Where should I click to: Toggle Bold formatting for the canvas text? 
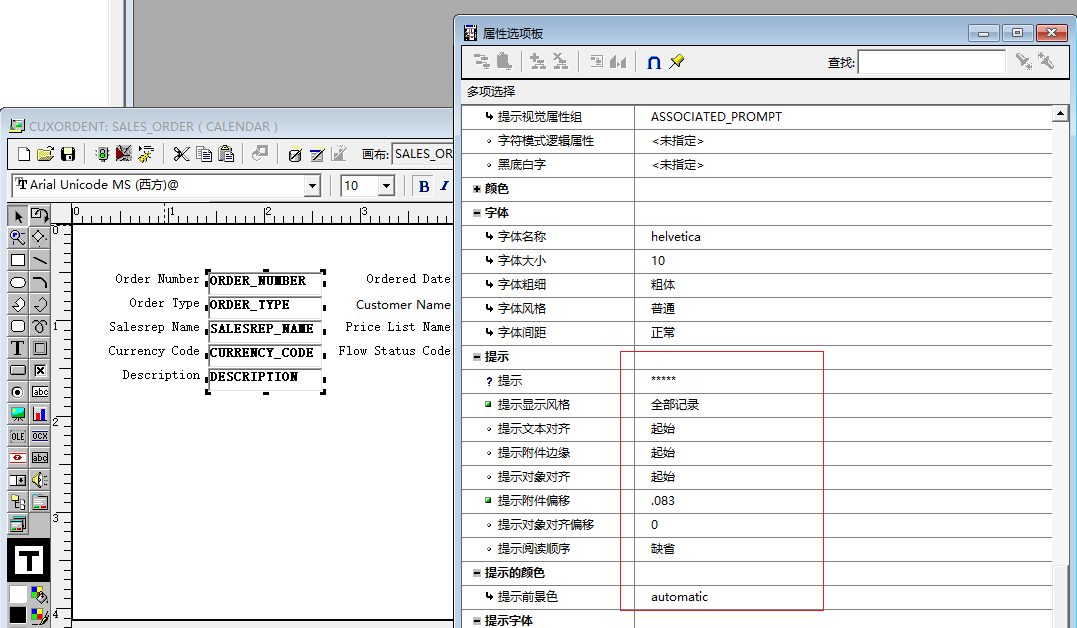click(x=423, y=183)
